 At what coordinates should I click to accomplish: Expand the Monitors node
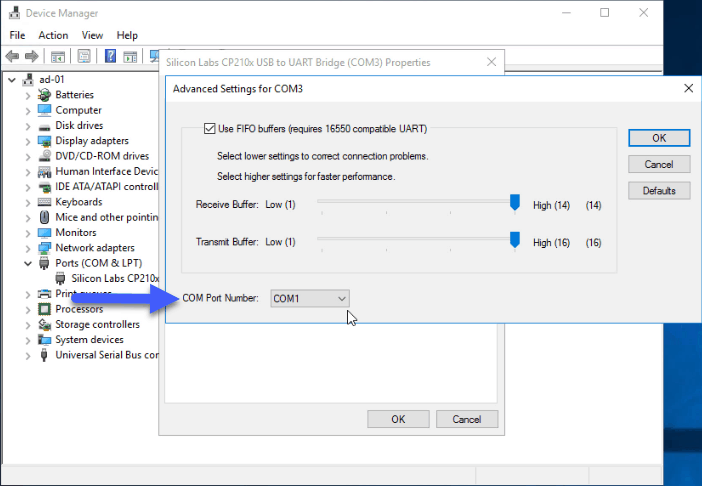tap(28, 233)
